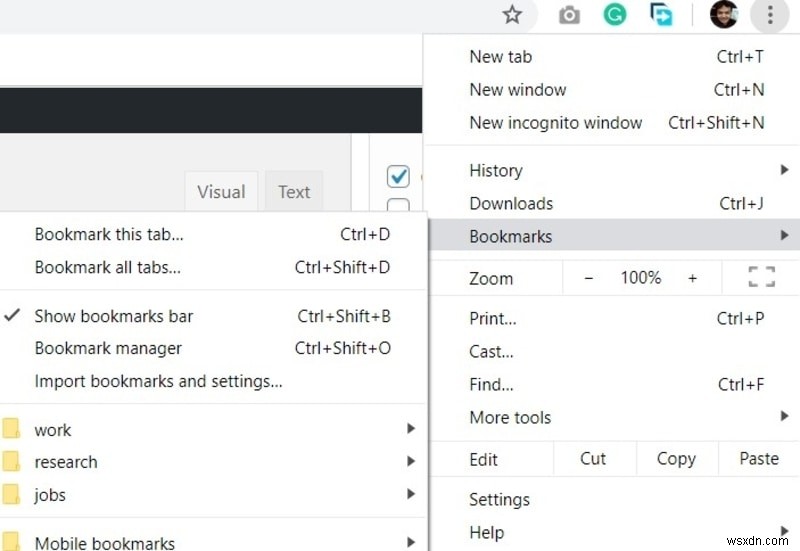Switch to the Visual editor tab
This screenshot has height=551, width=800.
coord(221,191)
